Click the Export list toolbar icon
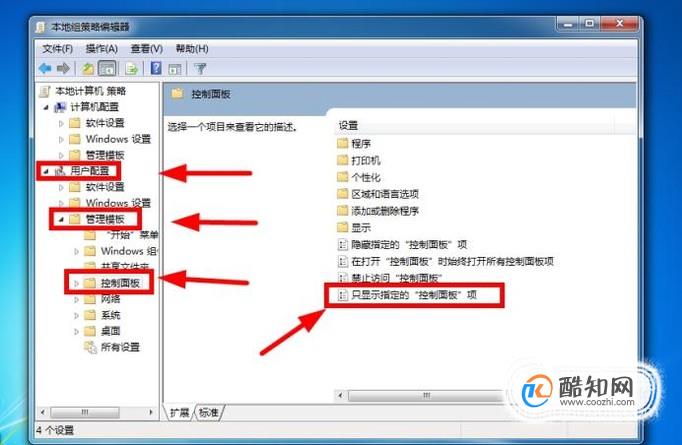 pos(131,68)
